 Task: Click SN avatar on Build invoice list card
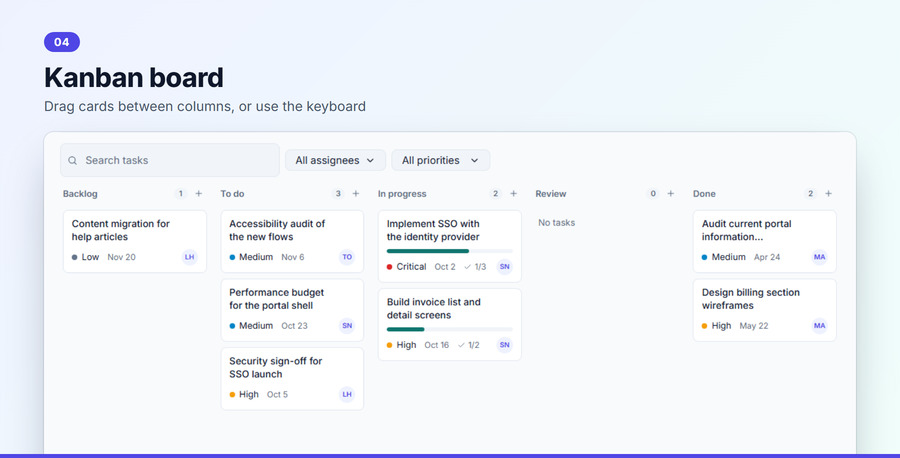pos(505,345)
